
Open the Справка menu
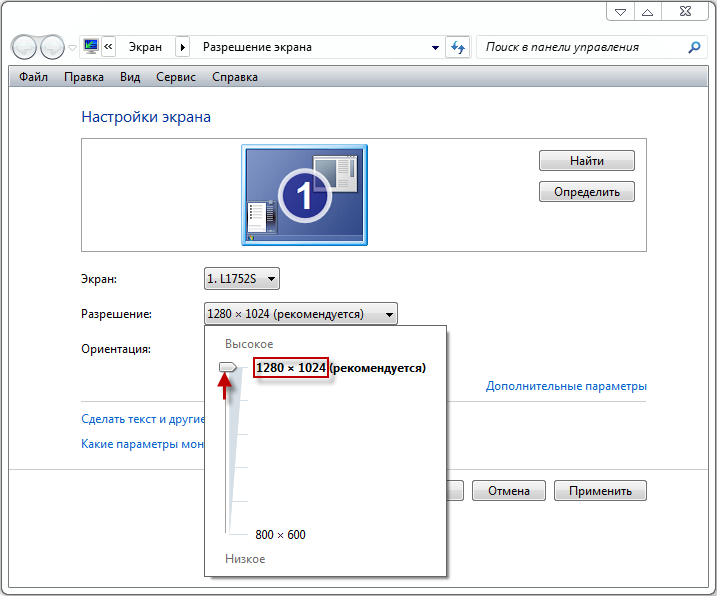click(235, 77)
